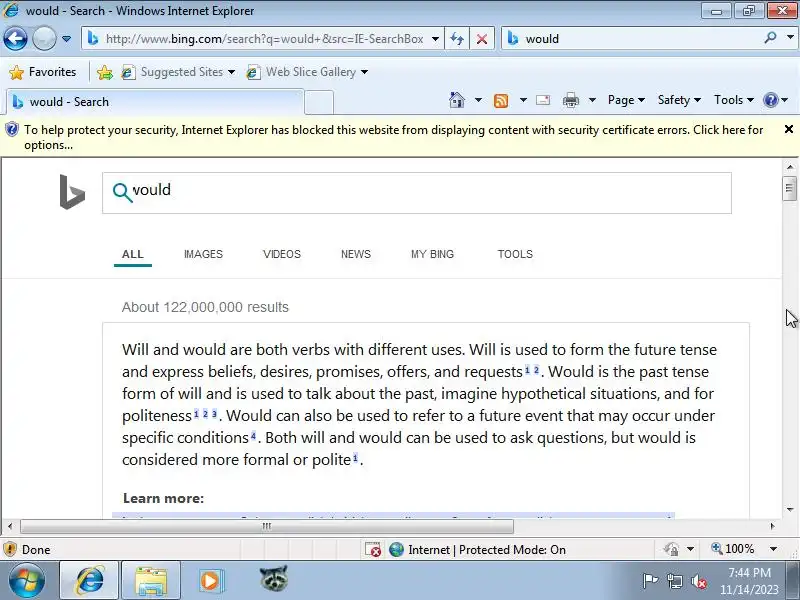Click the status bar padlock security icon
The image size is (800, 600).
(671, 549)
